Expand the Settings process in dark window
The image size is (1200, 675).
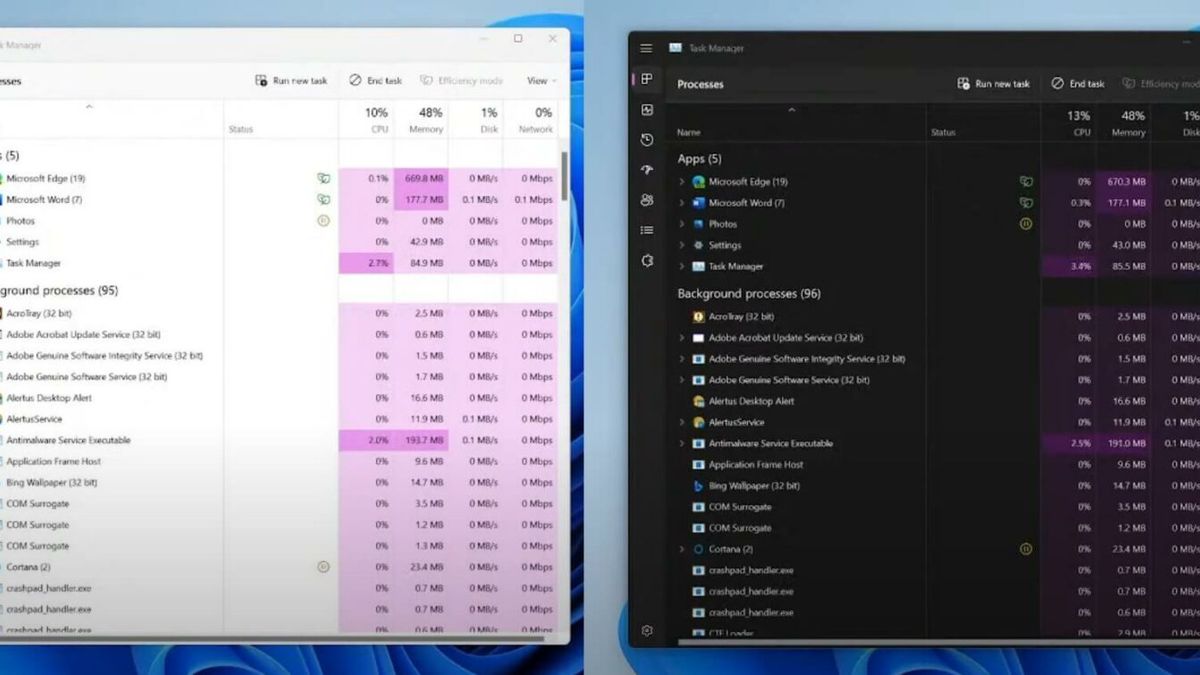(682, 245)
